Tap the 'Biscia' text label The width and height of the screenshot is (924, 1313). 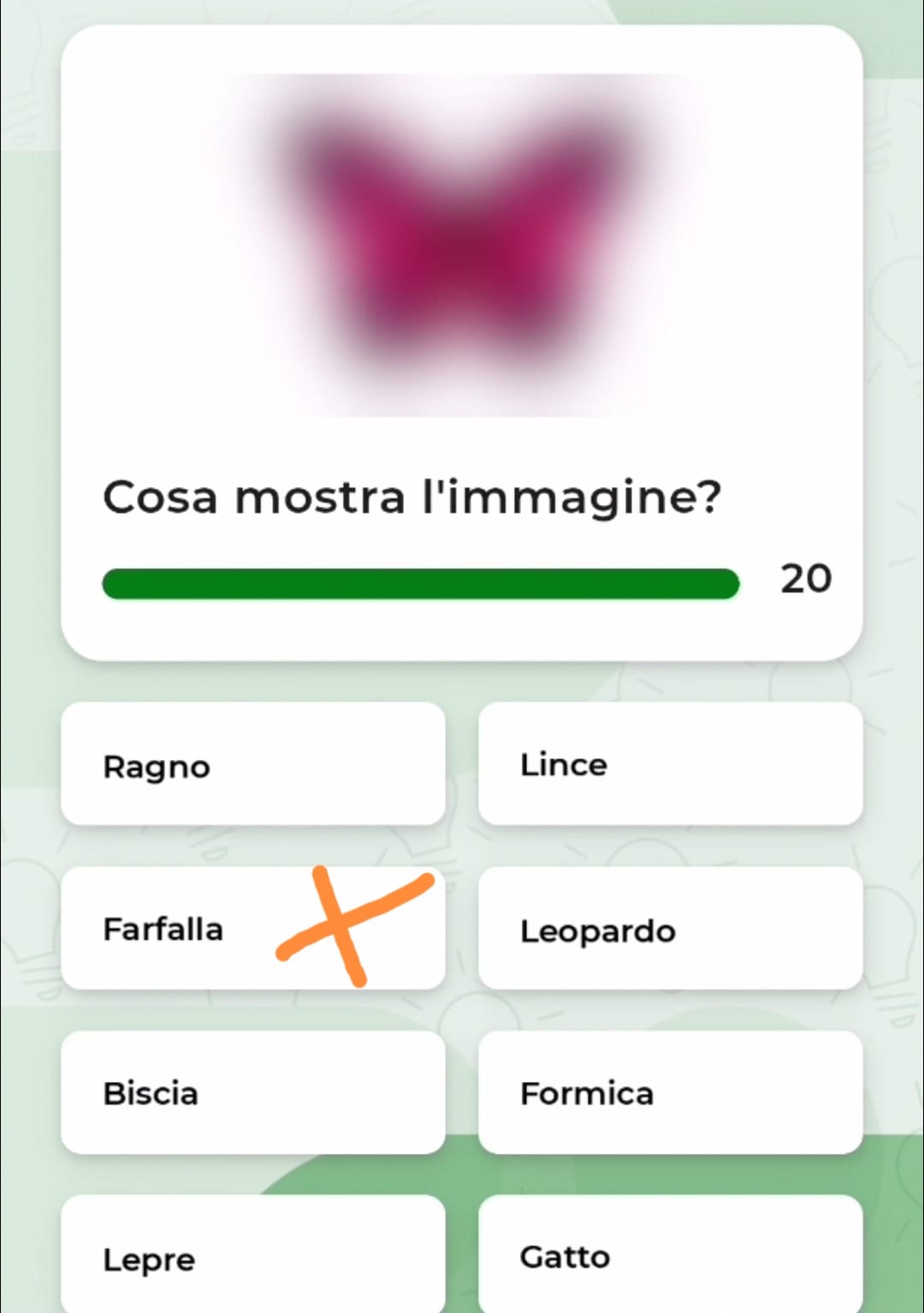(151, 1094)
